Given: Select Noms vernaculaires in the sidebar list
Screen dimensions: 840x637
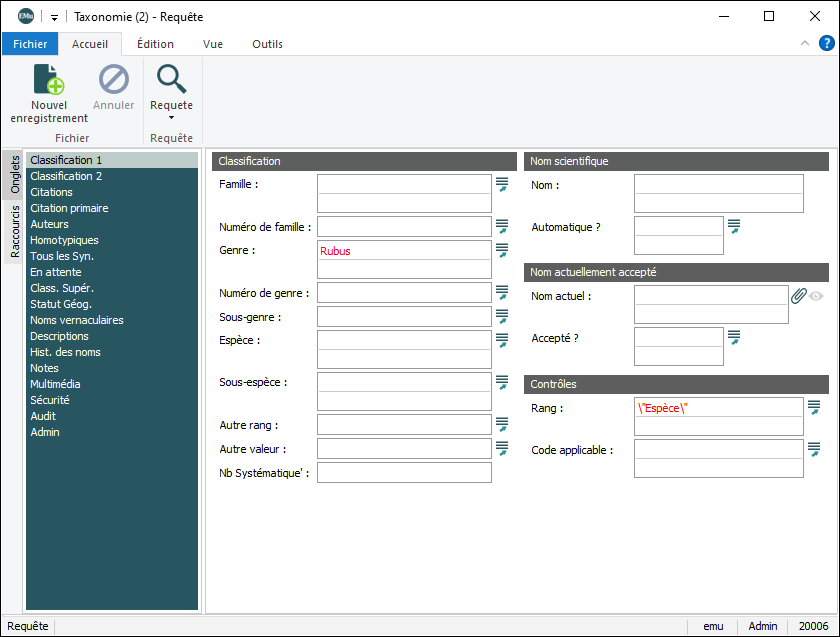Looking at the screenshot, I should point(77,320).
